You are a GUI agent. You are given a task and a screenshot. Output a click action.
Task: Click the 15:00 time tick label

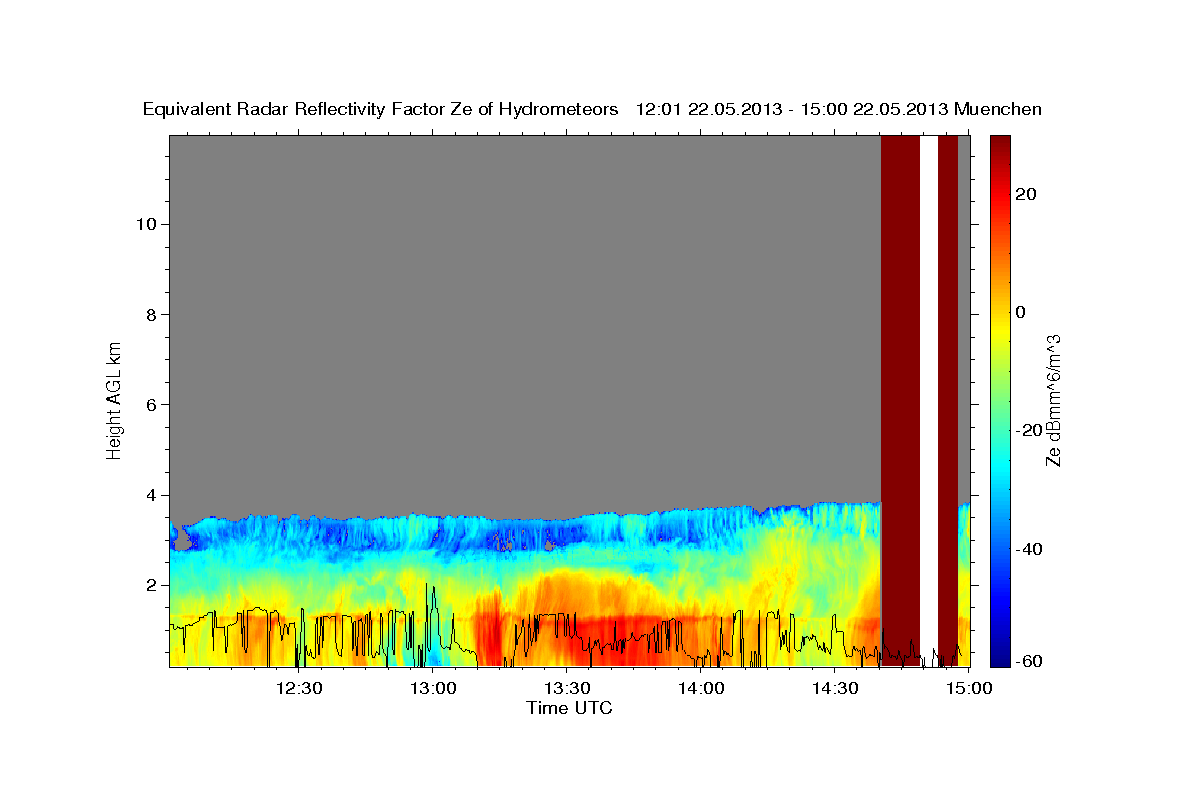coord(969,688)
